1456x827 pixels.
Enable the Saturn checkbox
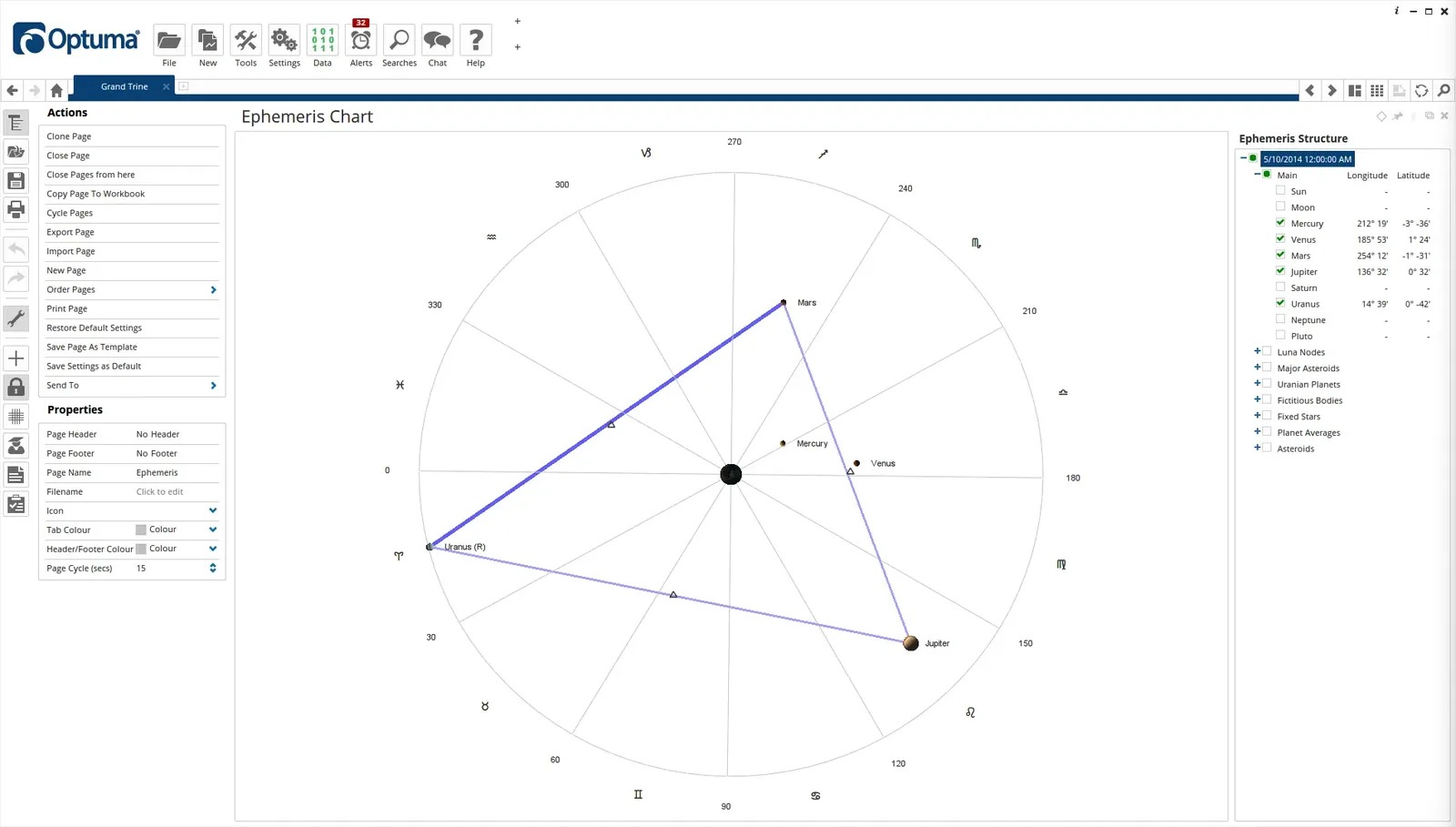click(x=1280, y=287)
